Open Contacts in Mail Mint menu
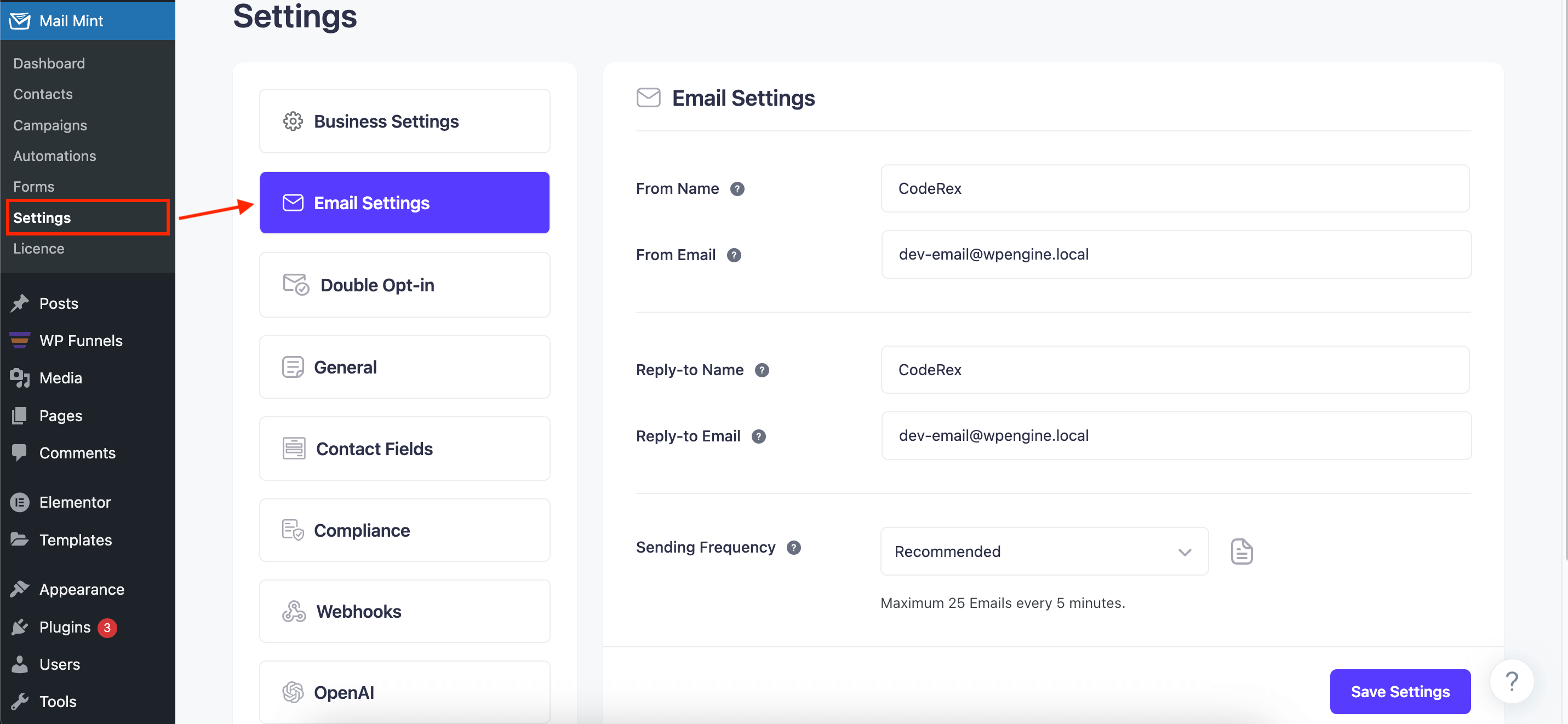 (43, 94)
